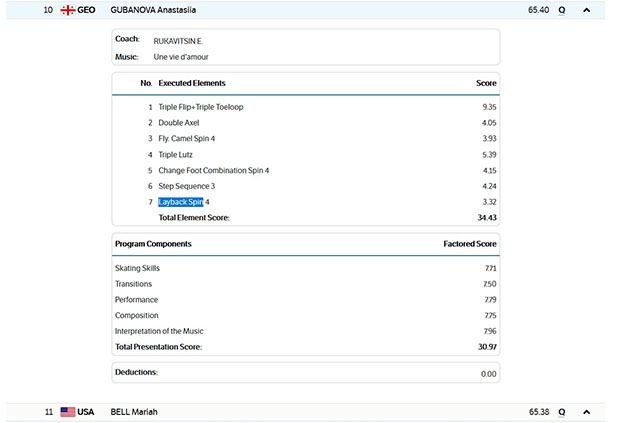Click the Q qualification mark for Gubanova
The image size is (640, 423).
561,10
